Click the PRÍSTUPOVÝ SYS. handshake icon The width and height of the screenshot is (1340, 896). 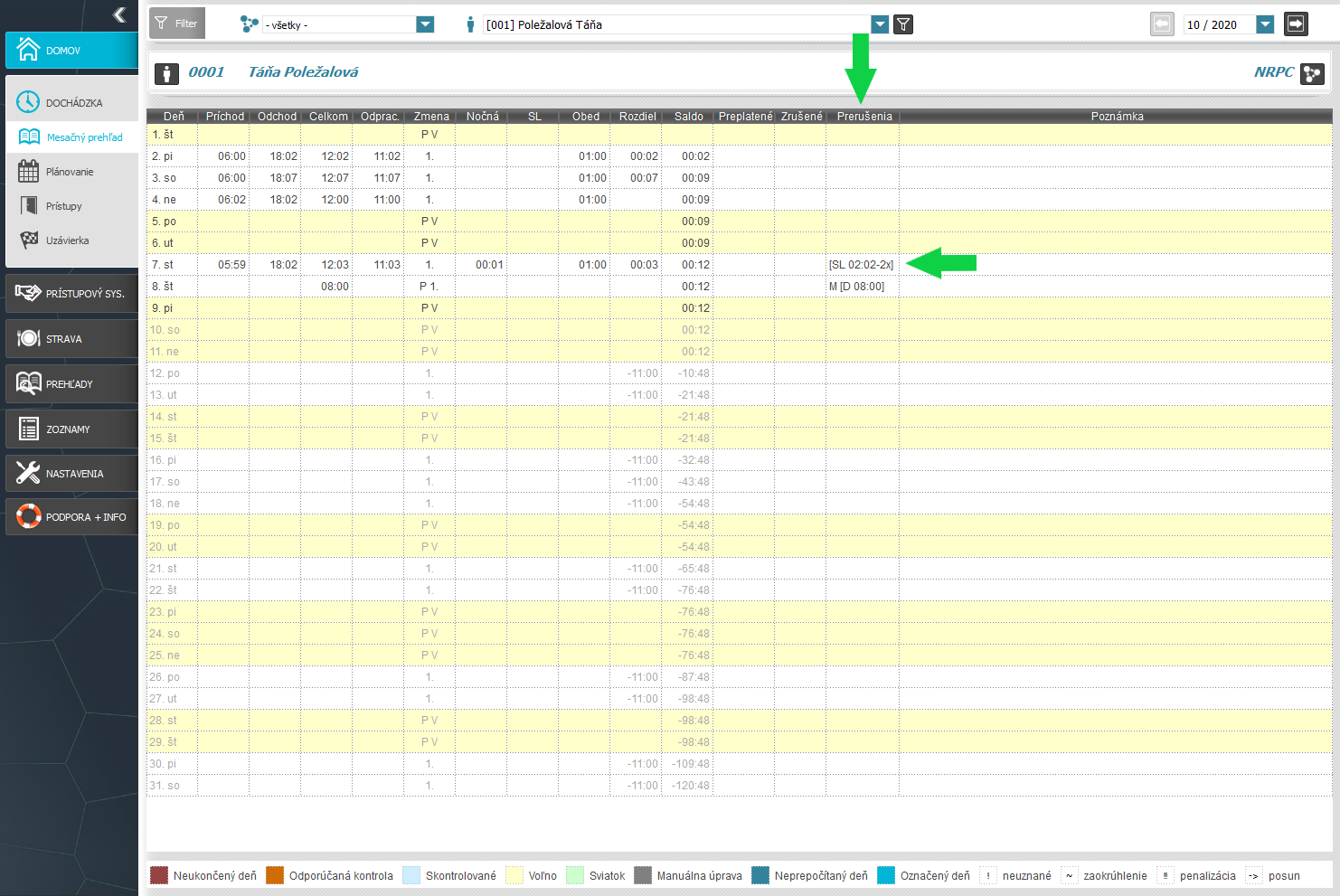click(28, 293)
